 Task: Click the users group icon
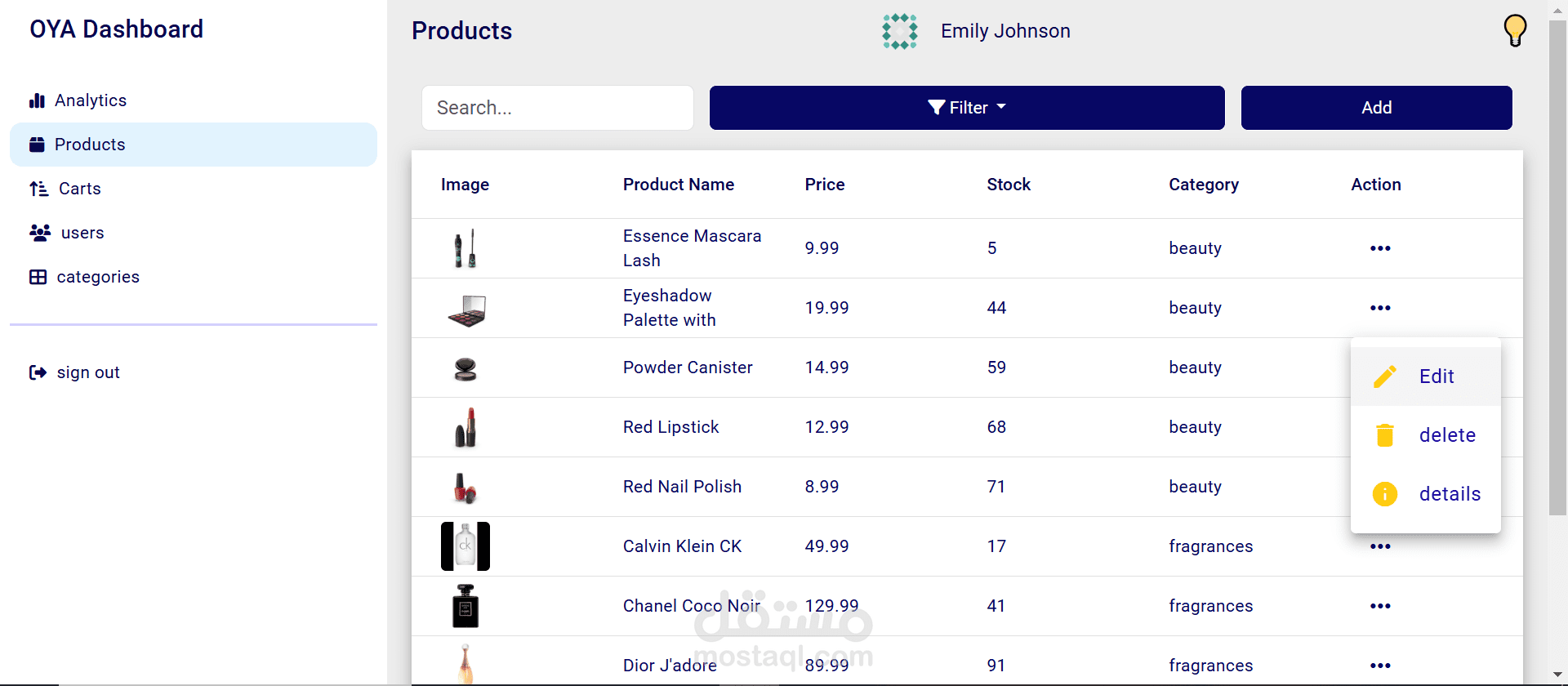[x=40, y=233]
